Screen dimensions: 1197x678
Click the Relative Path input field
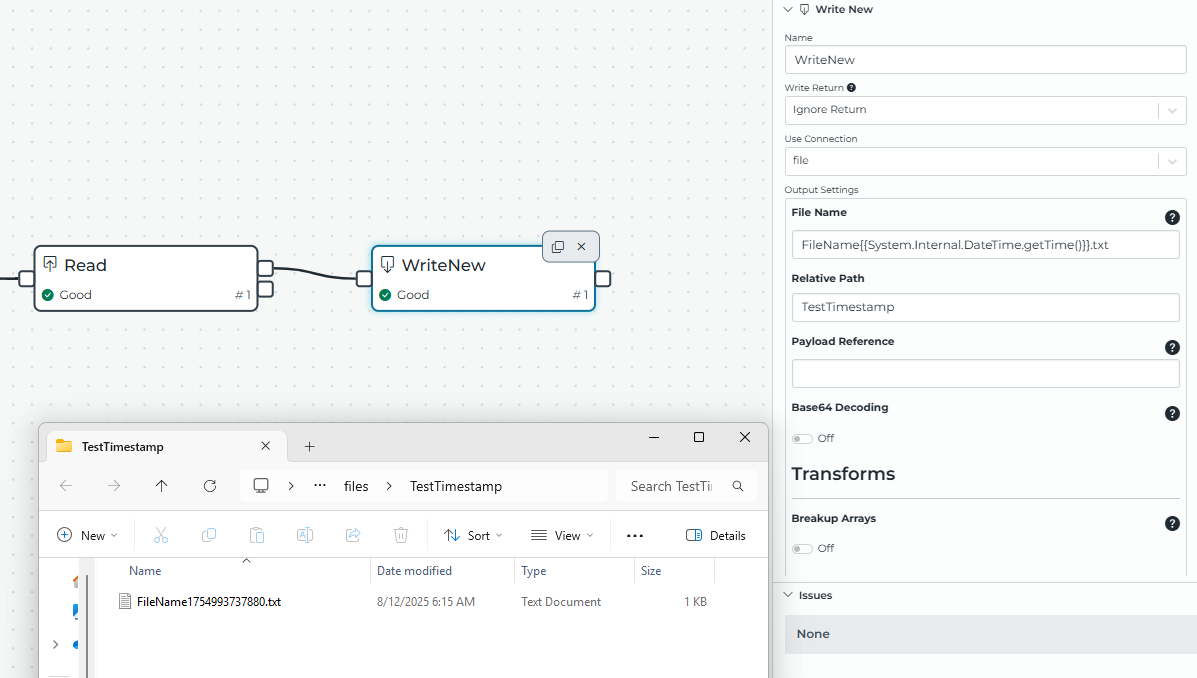[x=985, y=307]
